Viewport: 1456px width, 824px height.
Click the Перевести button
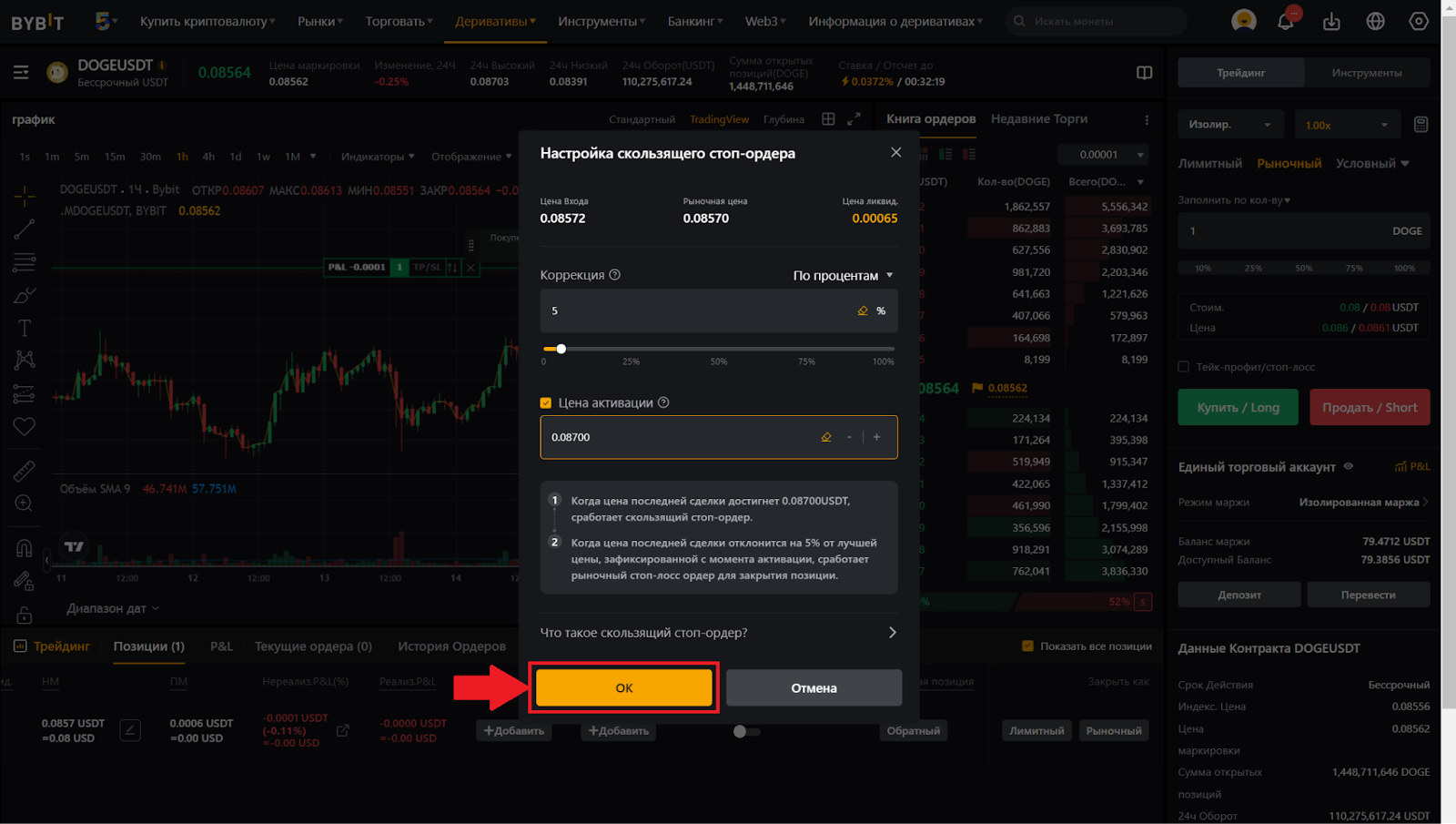coord(1368,595)
